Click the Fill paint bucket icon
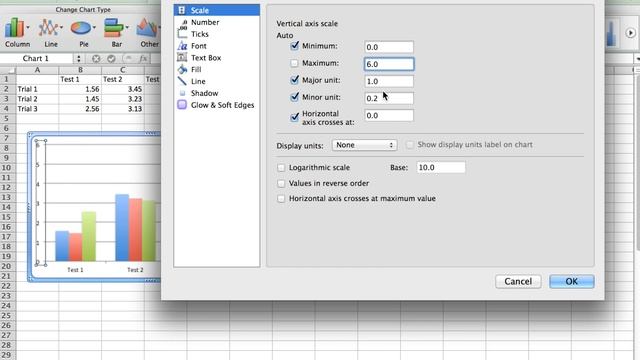This screenshot has height=360, width=640. point(182,69)
